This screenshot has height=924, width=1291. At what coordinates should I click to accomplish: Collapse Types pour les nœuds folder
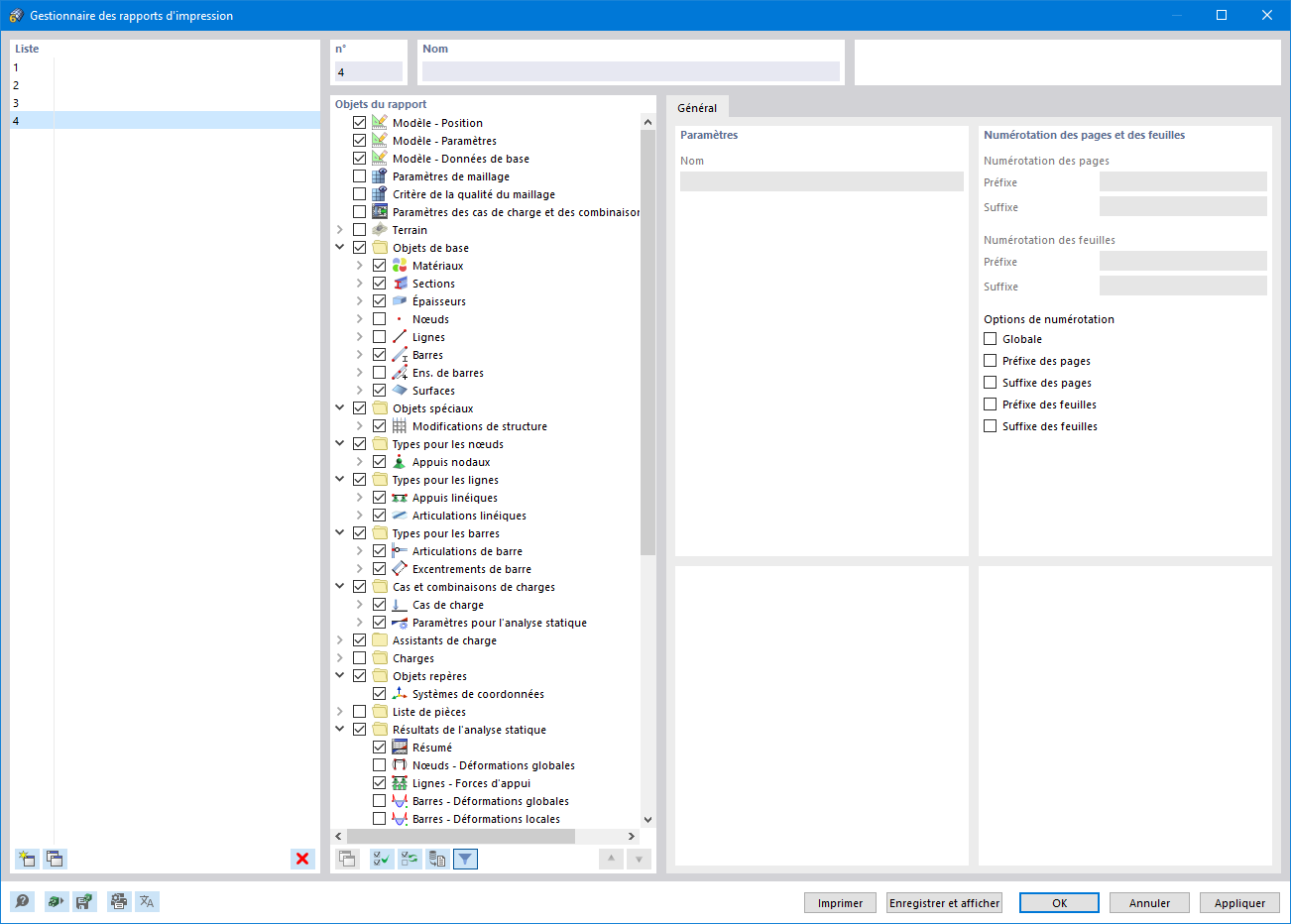pos(340,444)
